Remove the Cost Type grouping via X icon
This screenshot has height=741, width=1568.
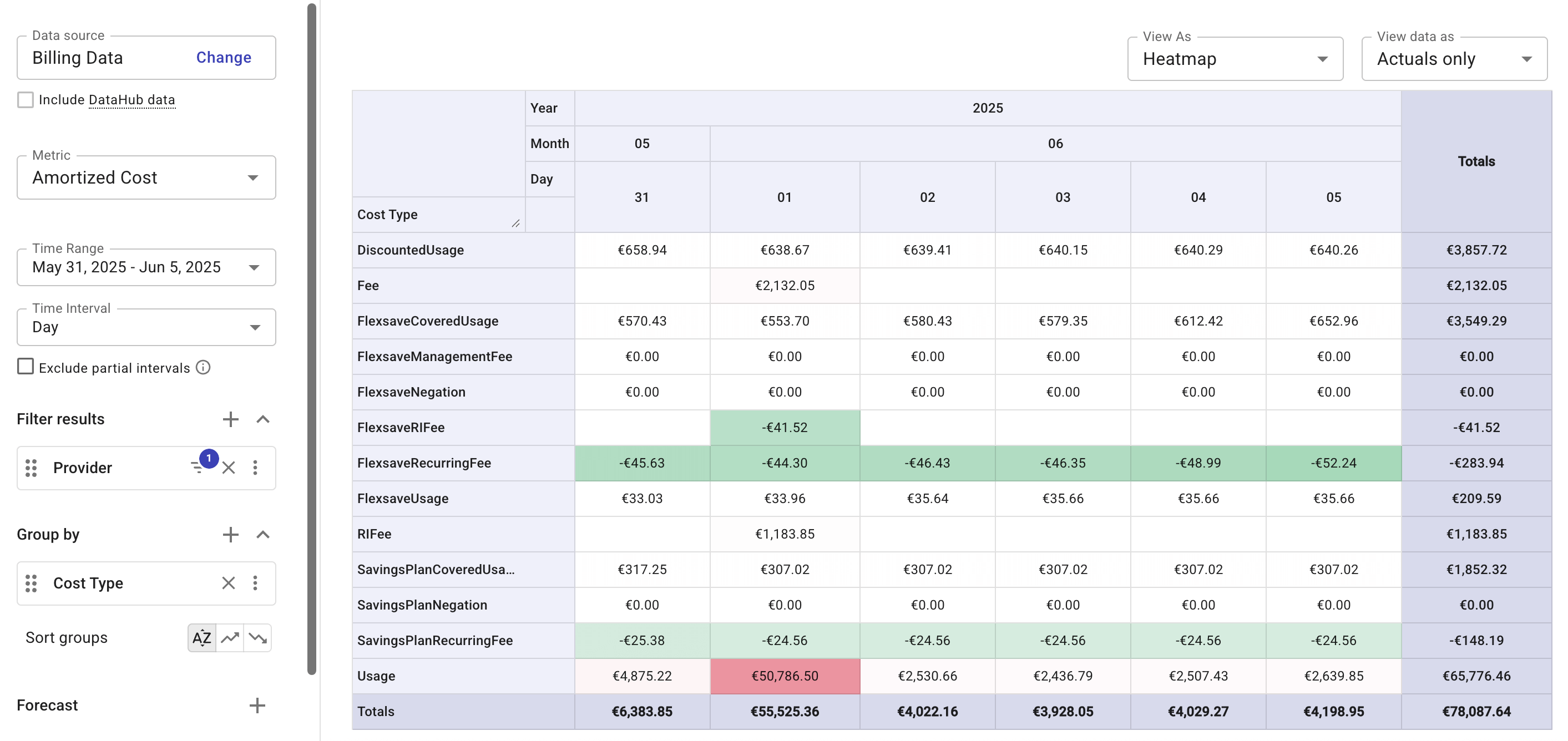(x=229, y=583)
